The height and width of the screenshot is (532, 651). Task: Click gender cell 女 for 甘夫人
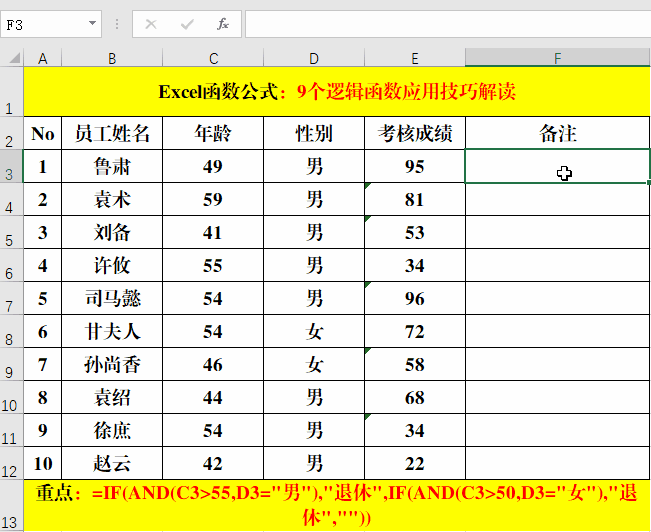point(314,331)
